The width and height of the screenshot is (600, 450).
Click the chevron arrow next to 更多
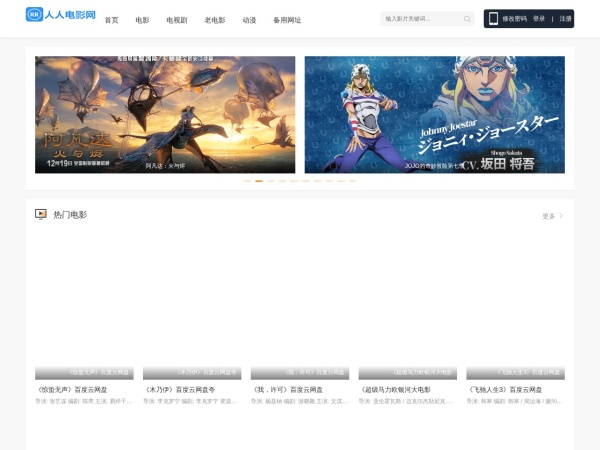[x=561, y=216]
